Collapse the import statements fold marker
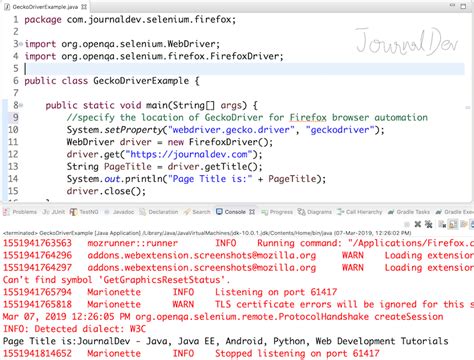Viewport: 474px width, 360px height. (x=21, y=44)
